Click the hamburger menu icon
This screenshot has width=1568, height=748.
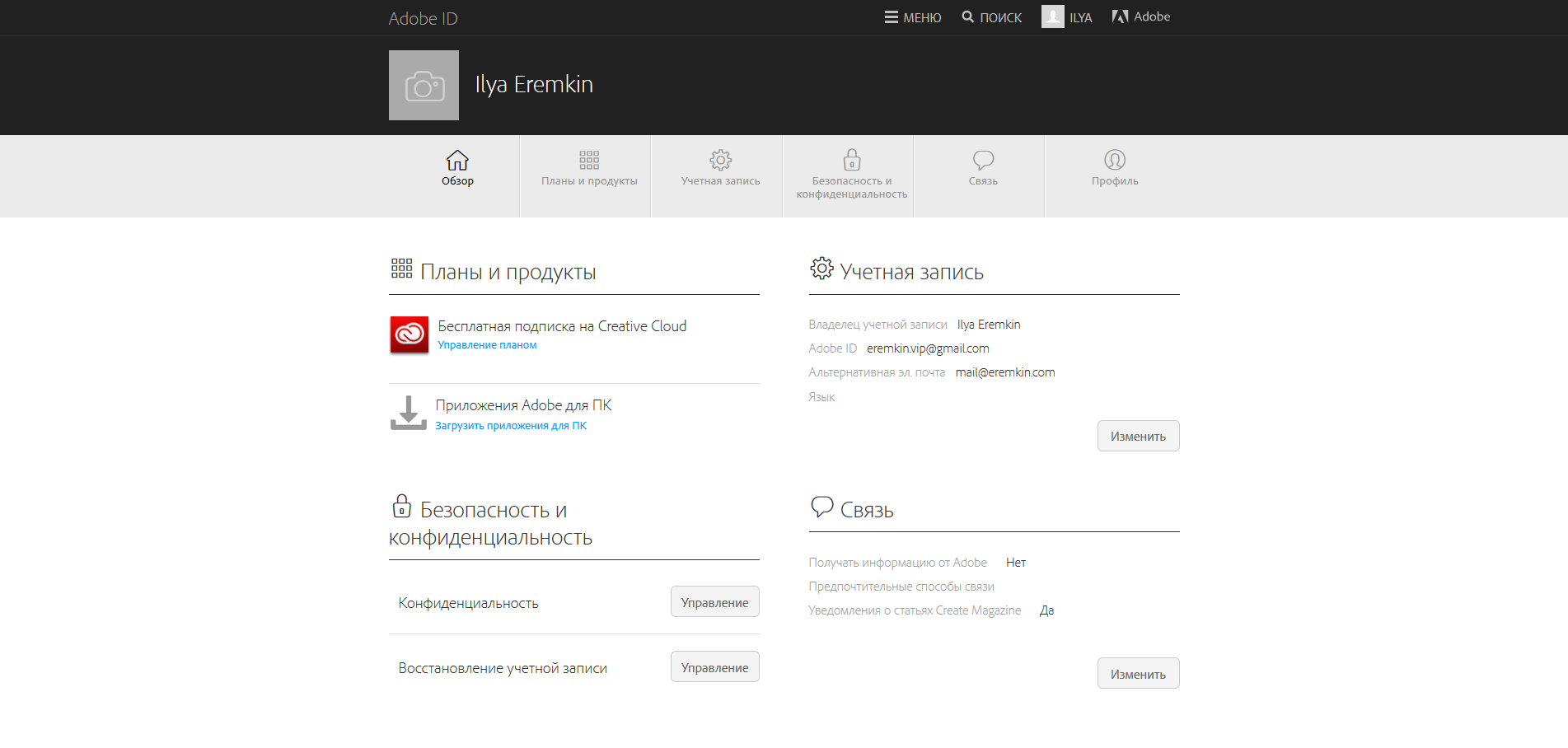[891, 17]
